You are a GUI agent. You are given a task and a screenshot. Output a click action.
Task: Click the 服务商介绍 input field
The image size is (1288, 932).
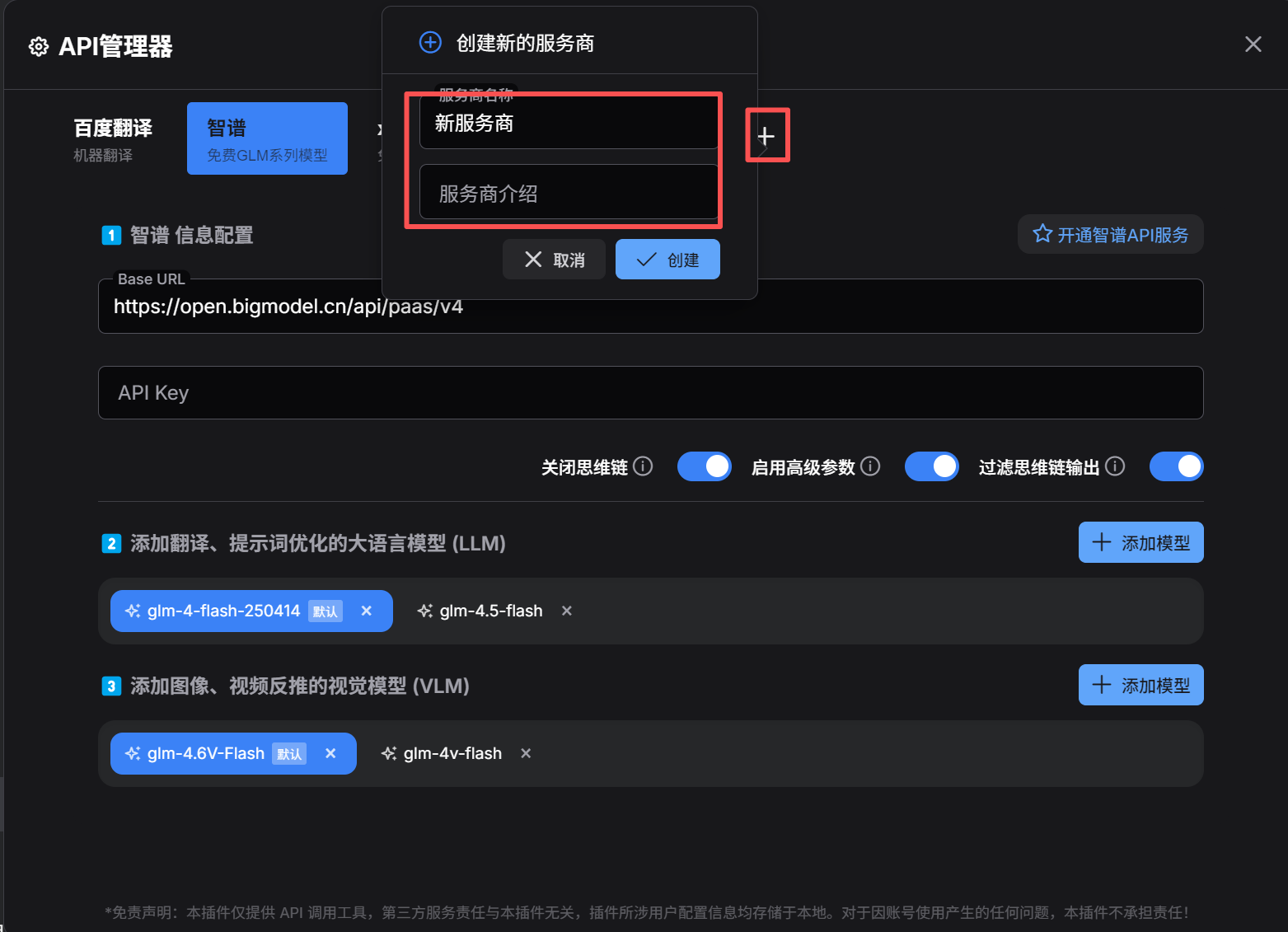tap(569, 193)
